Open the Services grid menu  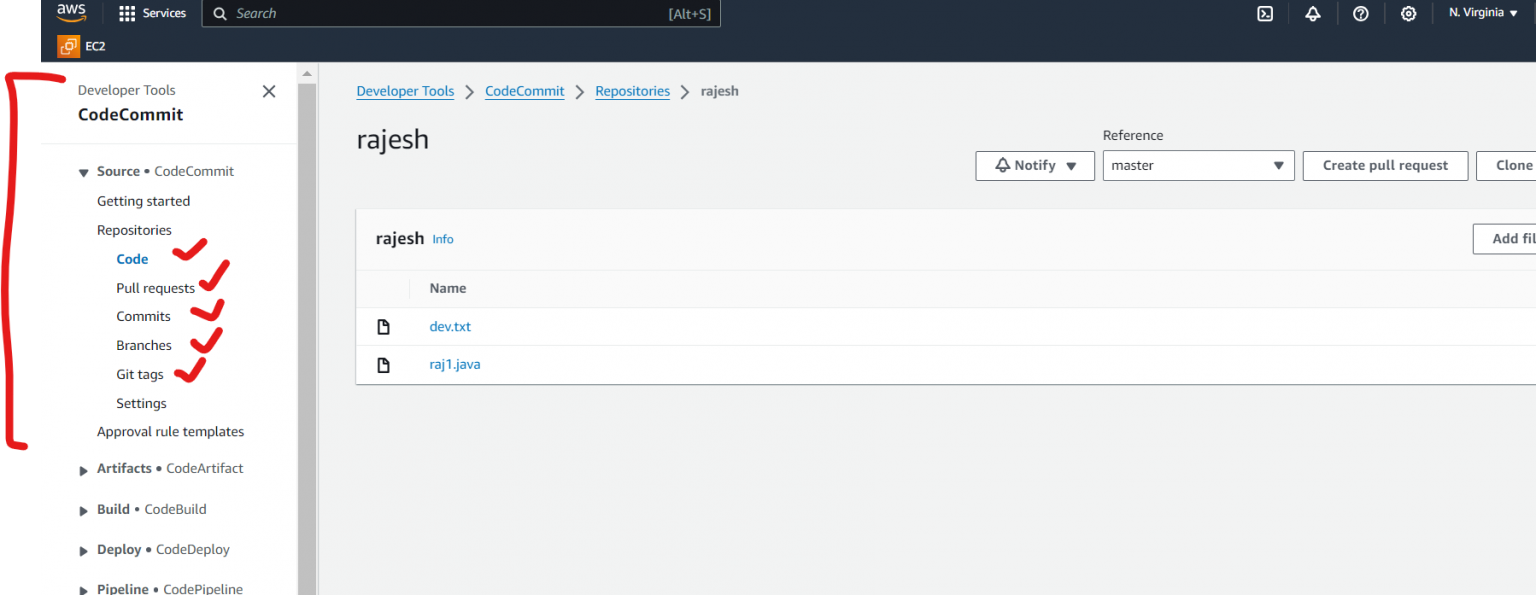click(127, 14)
